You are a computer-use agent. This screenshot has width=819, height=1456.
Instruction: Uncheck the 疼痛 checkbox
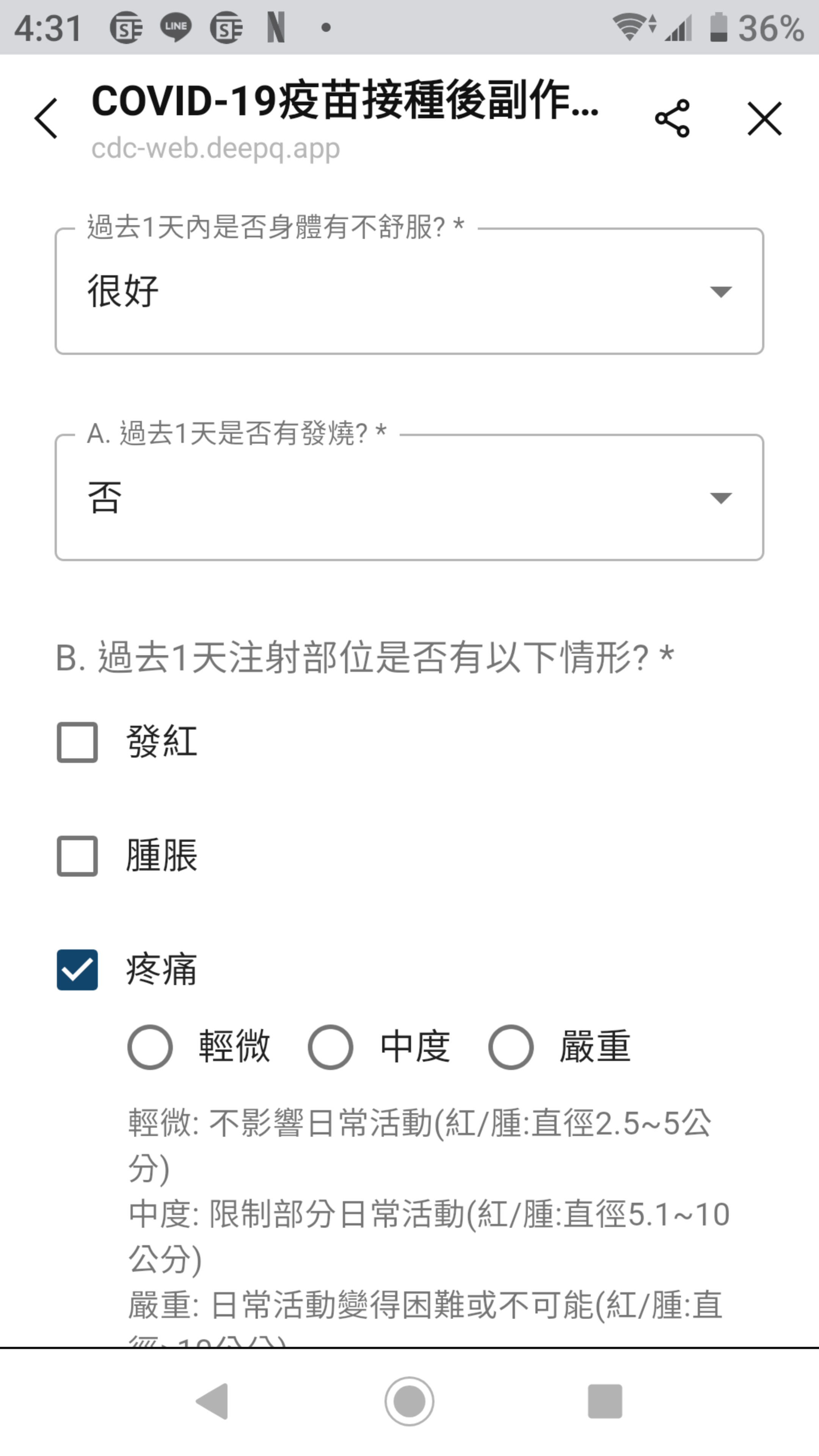pyautogui.click(x=77, y=970)
